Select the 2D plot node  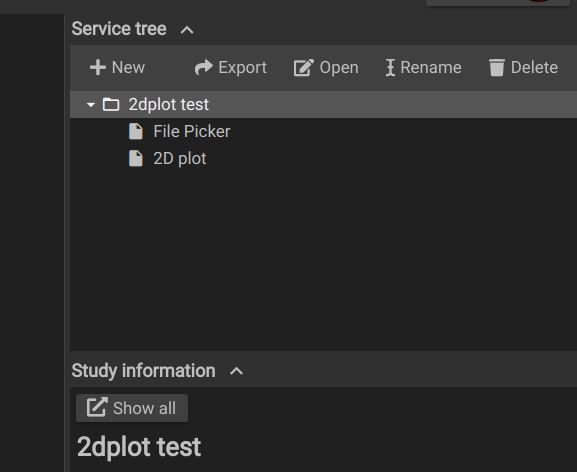coord(180,159)
